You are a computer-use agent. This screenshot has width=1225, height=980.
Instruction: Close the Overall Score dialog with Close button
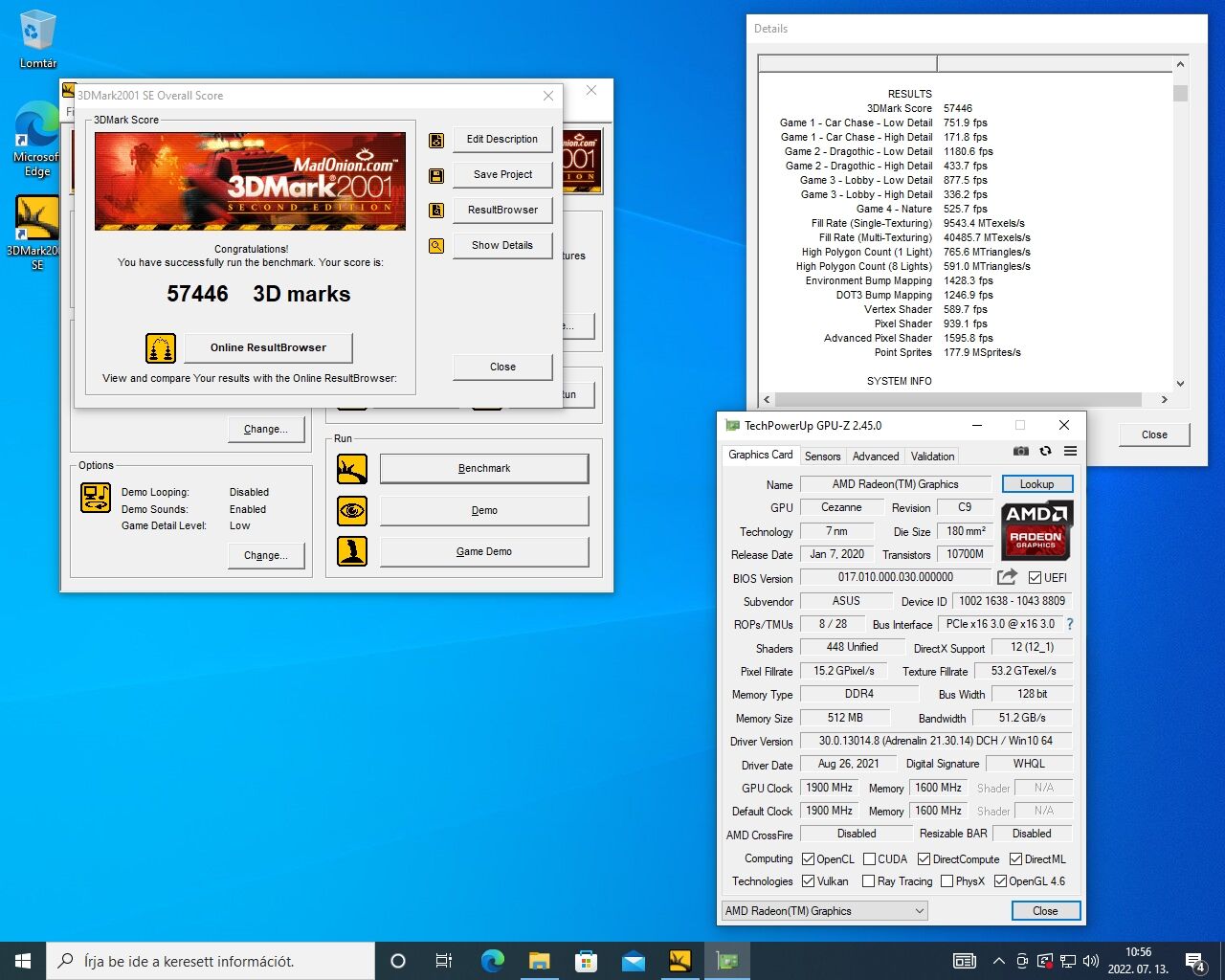[502, 367]
